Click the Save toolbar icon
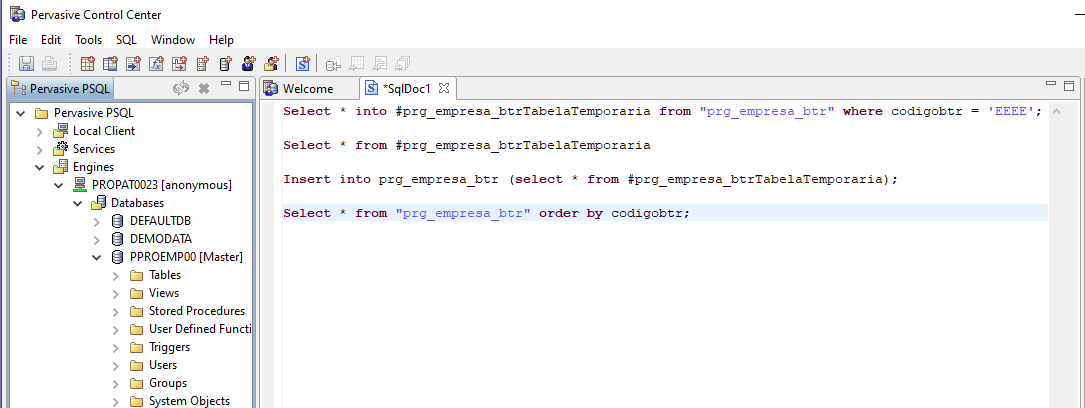This screenshot has width=1085, height=408. point(26,64)
